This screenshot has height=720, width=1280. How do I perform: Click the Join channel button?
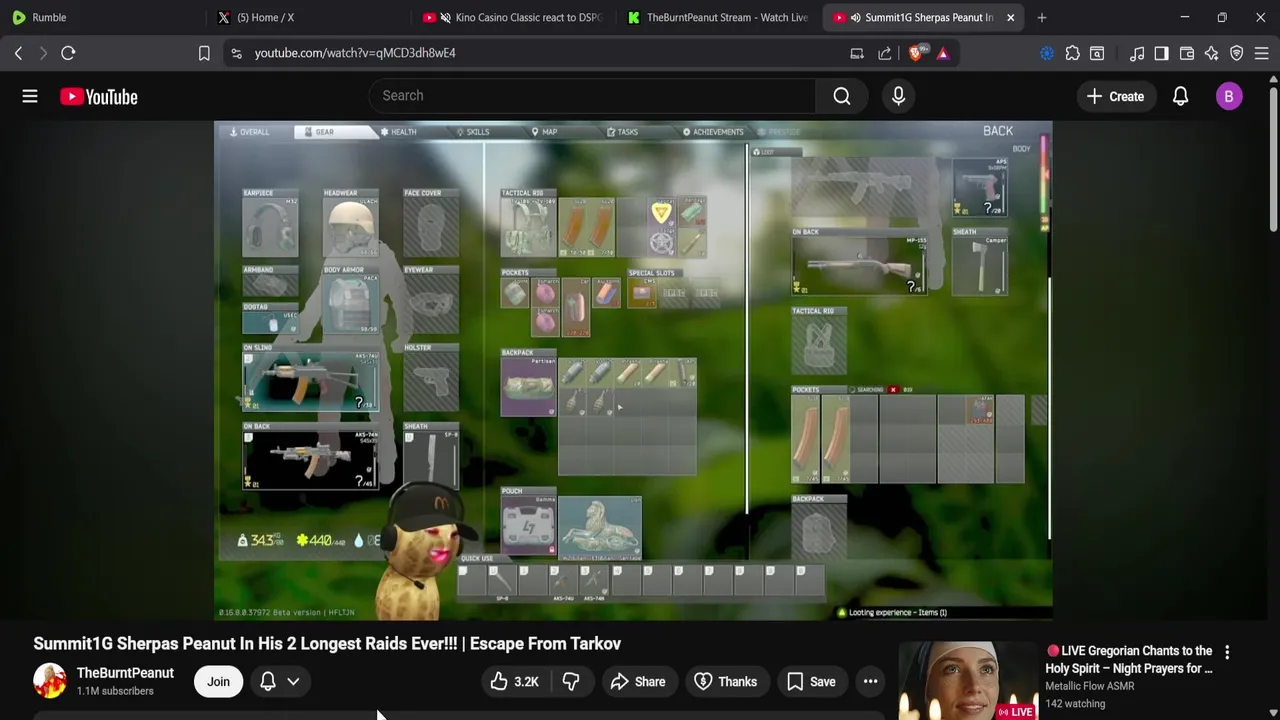pos(218,682)
